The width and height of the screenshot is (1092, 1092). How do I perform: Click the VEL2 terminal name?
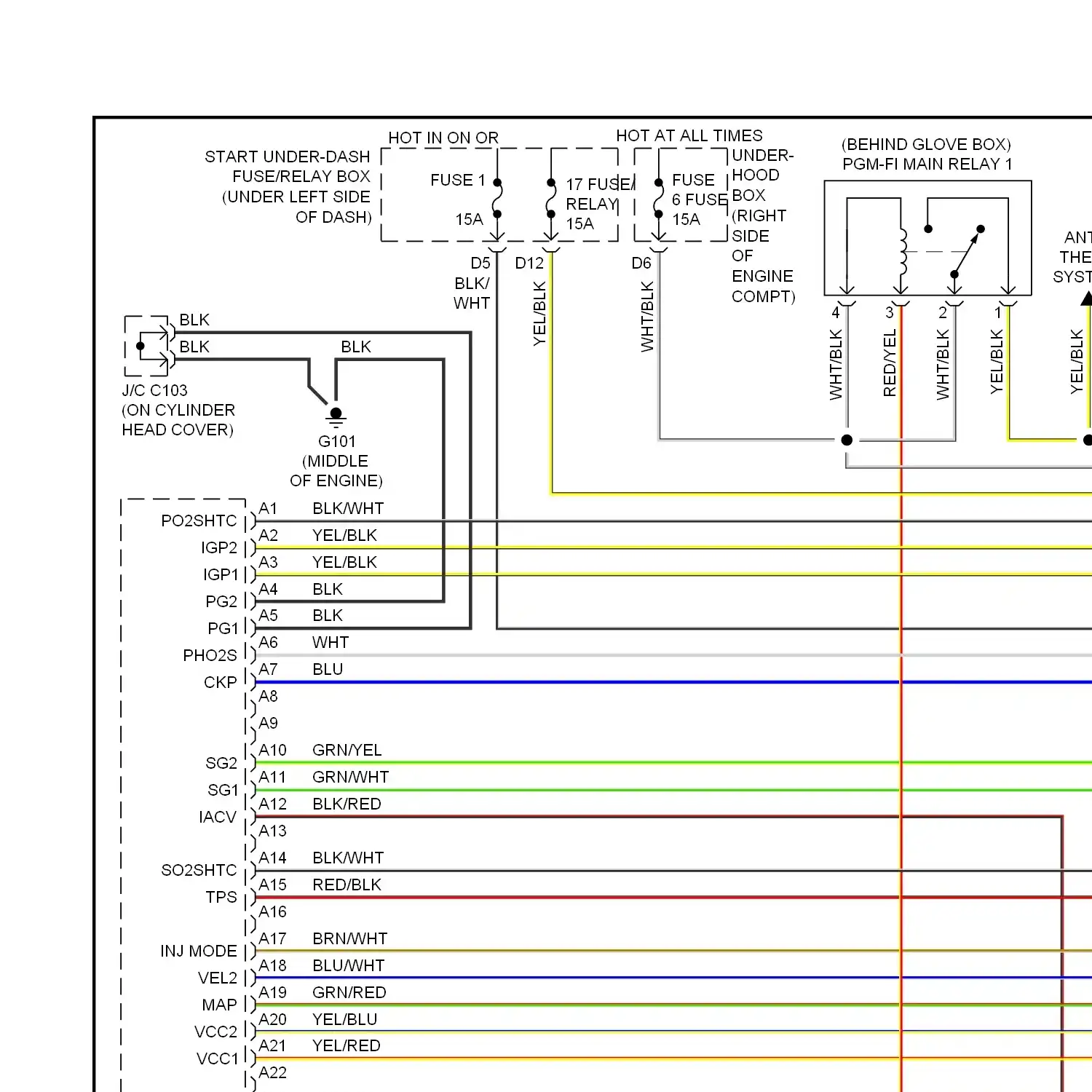pyautogui.click(x=218, y=978)
